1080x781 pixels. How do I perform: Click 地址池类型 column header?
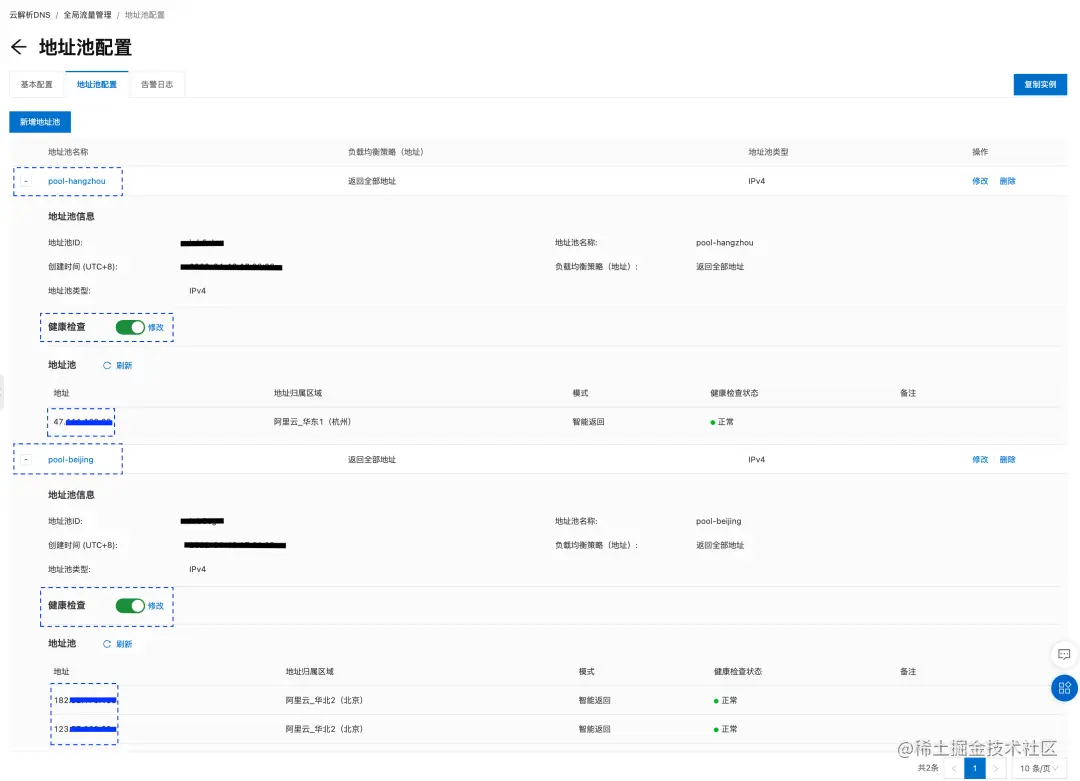(x=769, y=152)
